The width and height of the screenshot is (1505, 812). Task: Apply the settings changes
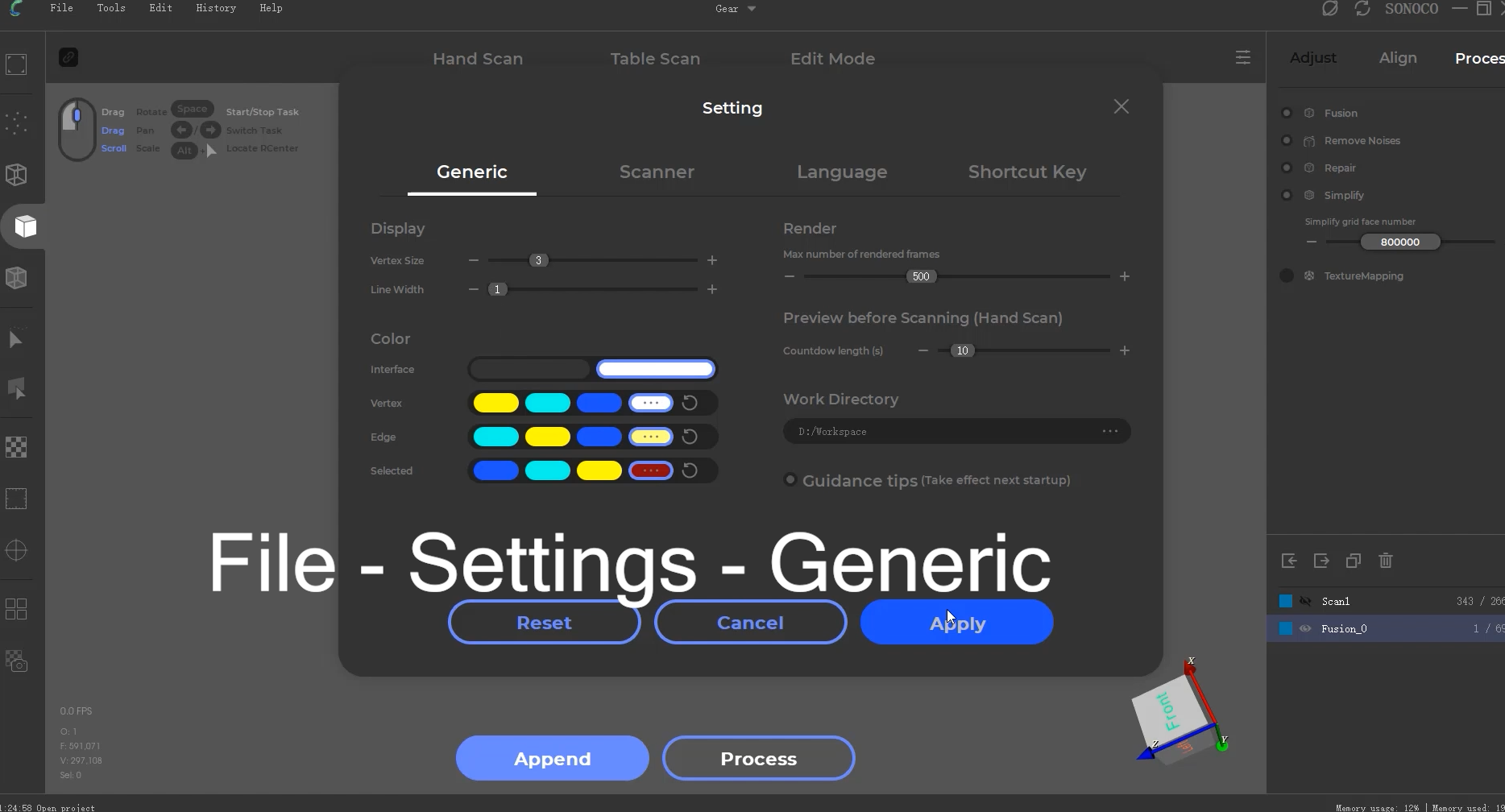(956, 622)
